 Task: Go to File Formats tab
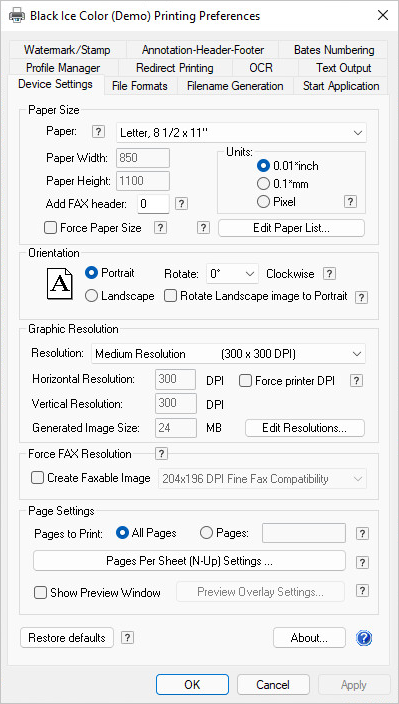pos(140,86)
